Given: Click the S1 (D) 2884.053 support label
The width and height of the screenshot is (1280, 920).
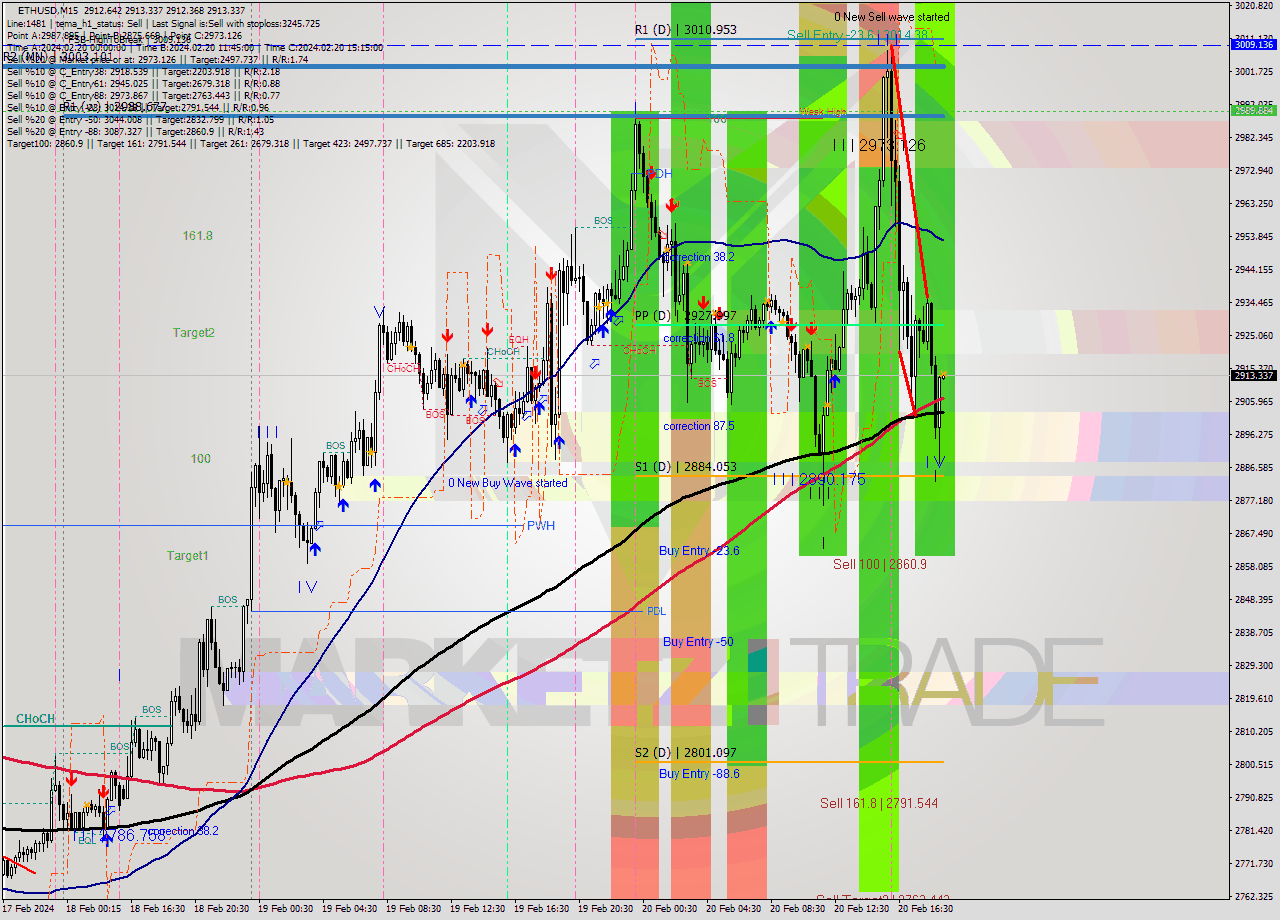Looking at the screenshot, I should pos(685,467).
